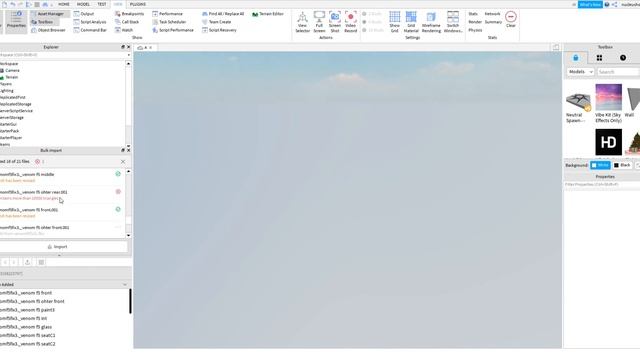Image resolution: width=640 pixels, height=360 pixels.
Task: Select 'venom f5 paint3' asset
Action: [x=27, y=310]
